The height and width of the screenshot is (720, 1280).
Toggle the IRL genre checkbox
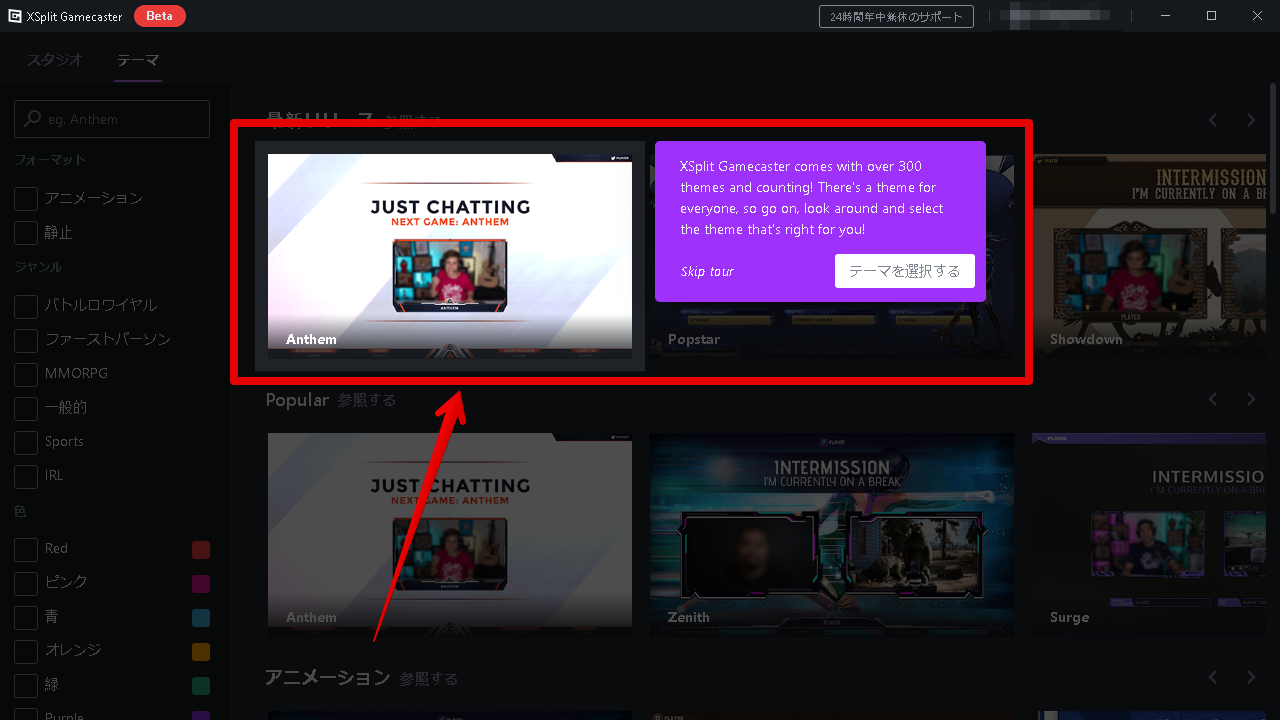[26, 475]
